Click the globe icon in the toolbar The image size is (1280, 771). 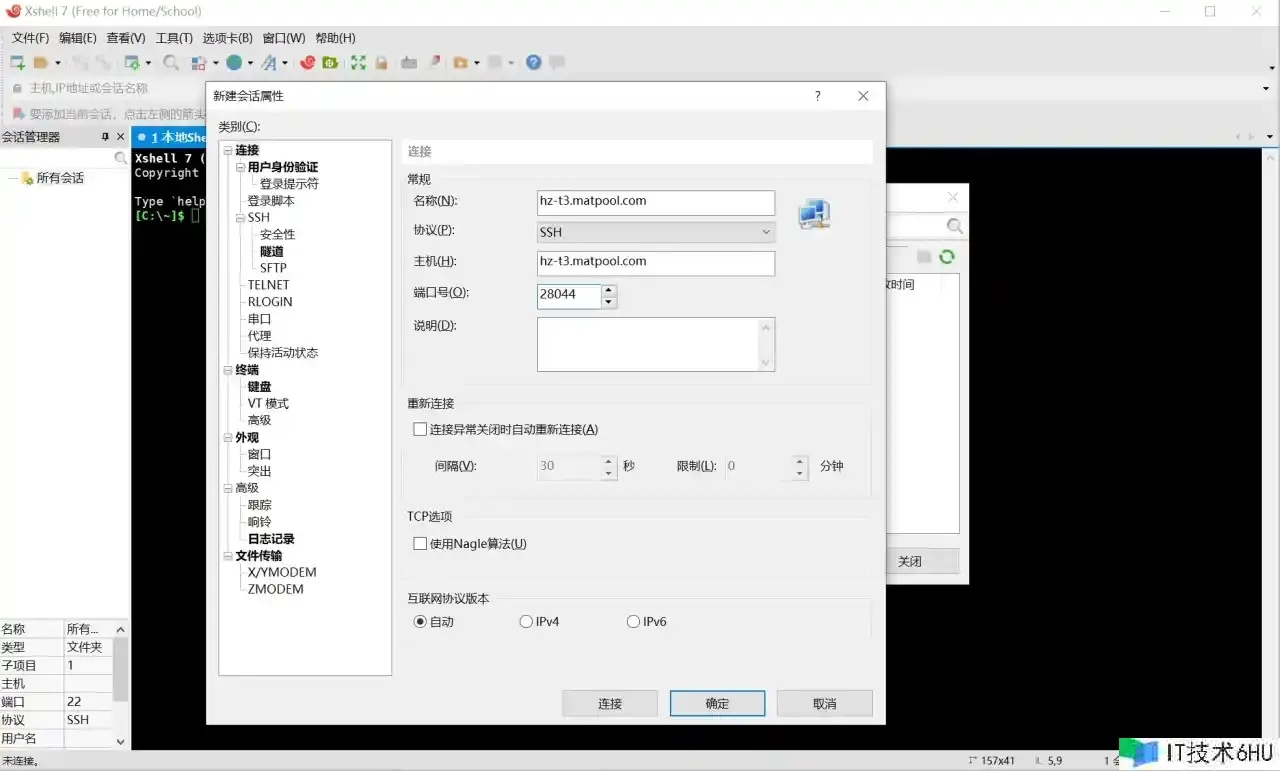click(x=234, y=63)
